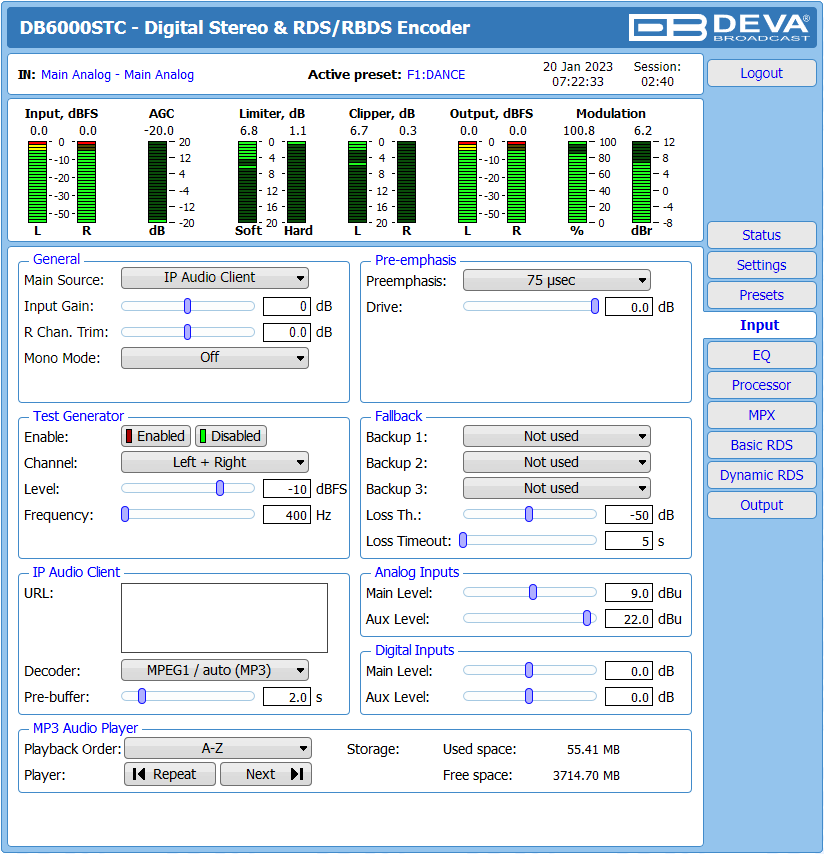Screen dimensions: 824x854
Task: Click the Drive dB value field
Action: [629, 308]
